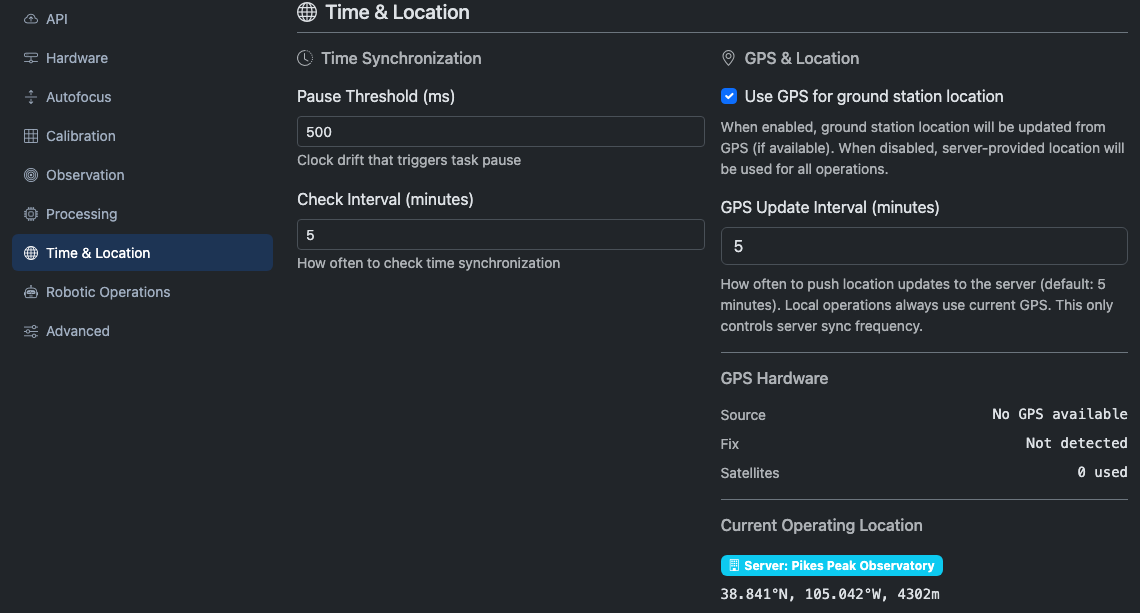Screen dimensions: 1140x613
Task: Click the 'No GPS available' source value
Action: pos(1059,414)
